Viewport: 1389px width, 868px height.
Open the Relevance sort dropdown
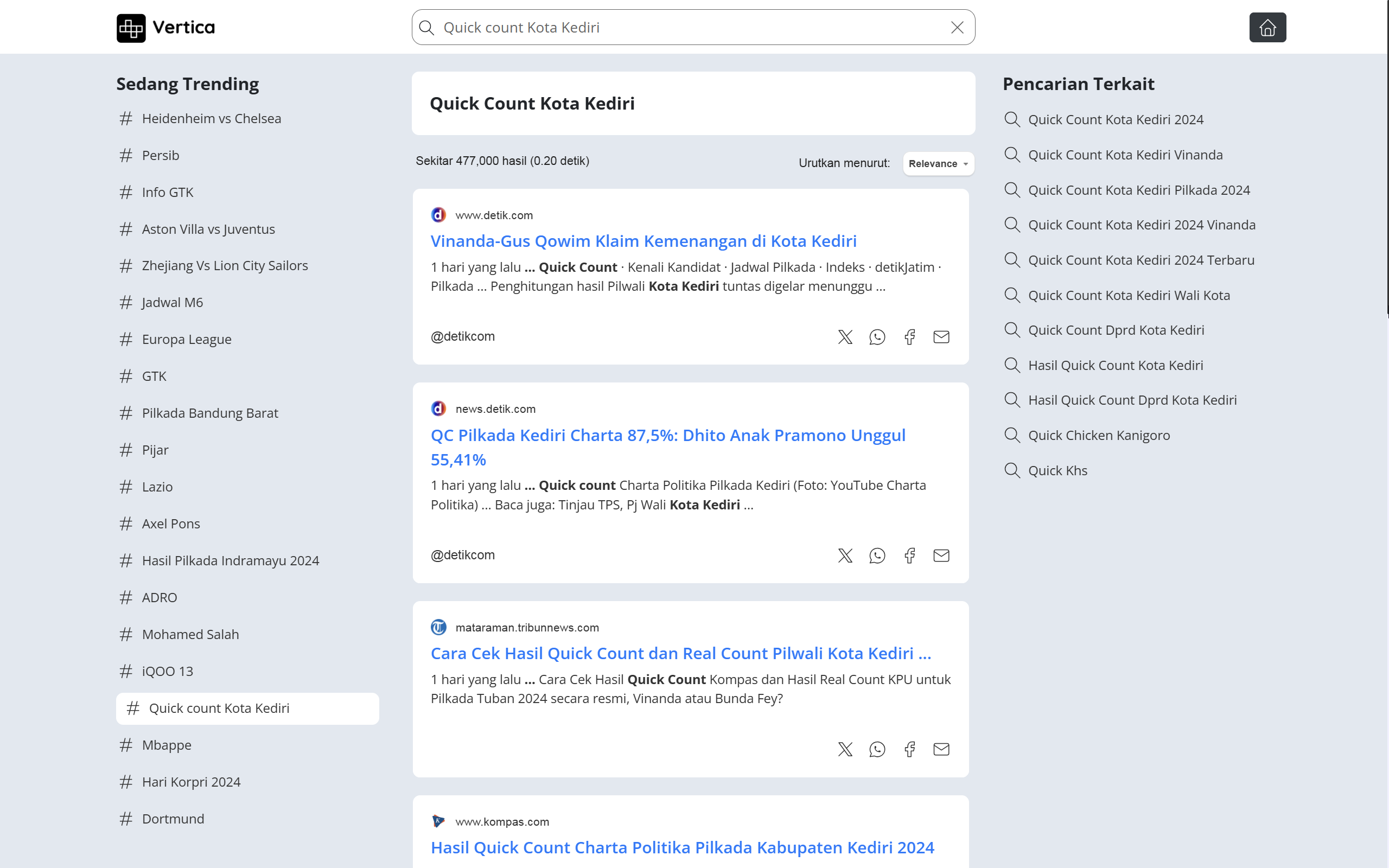pyautogui.click(x=939, y=164)
